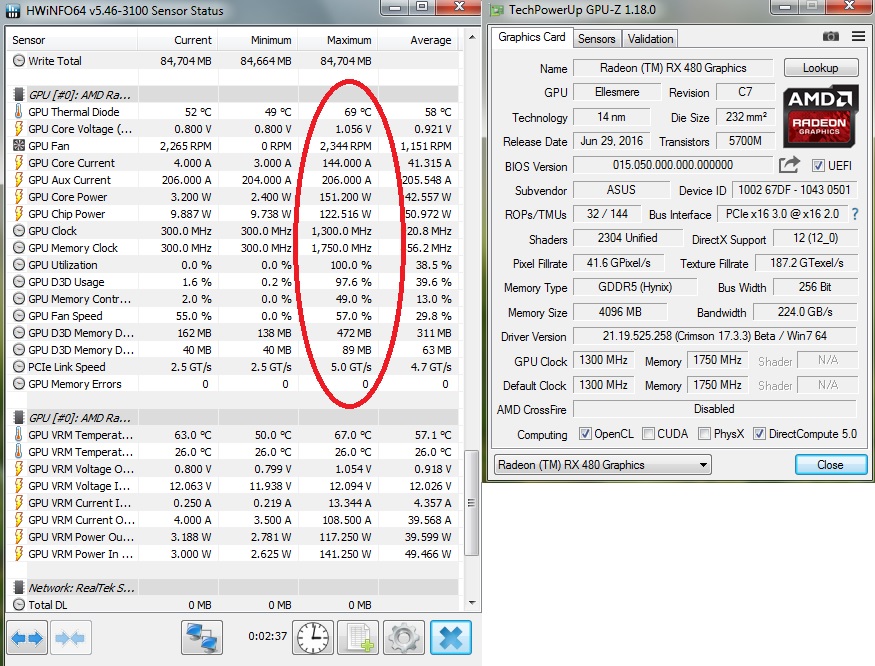875x666 pixels.
Task: Click the GPU Thermal Diode thermometer icon
Action: (18, 111)
